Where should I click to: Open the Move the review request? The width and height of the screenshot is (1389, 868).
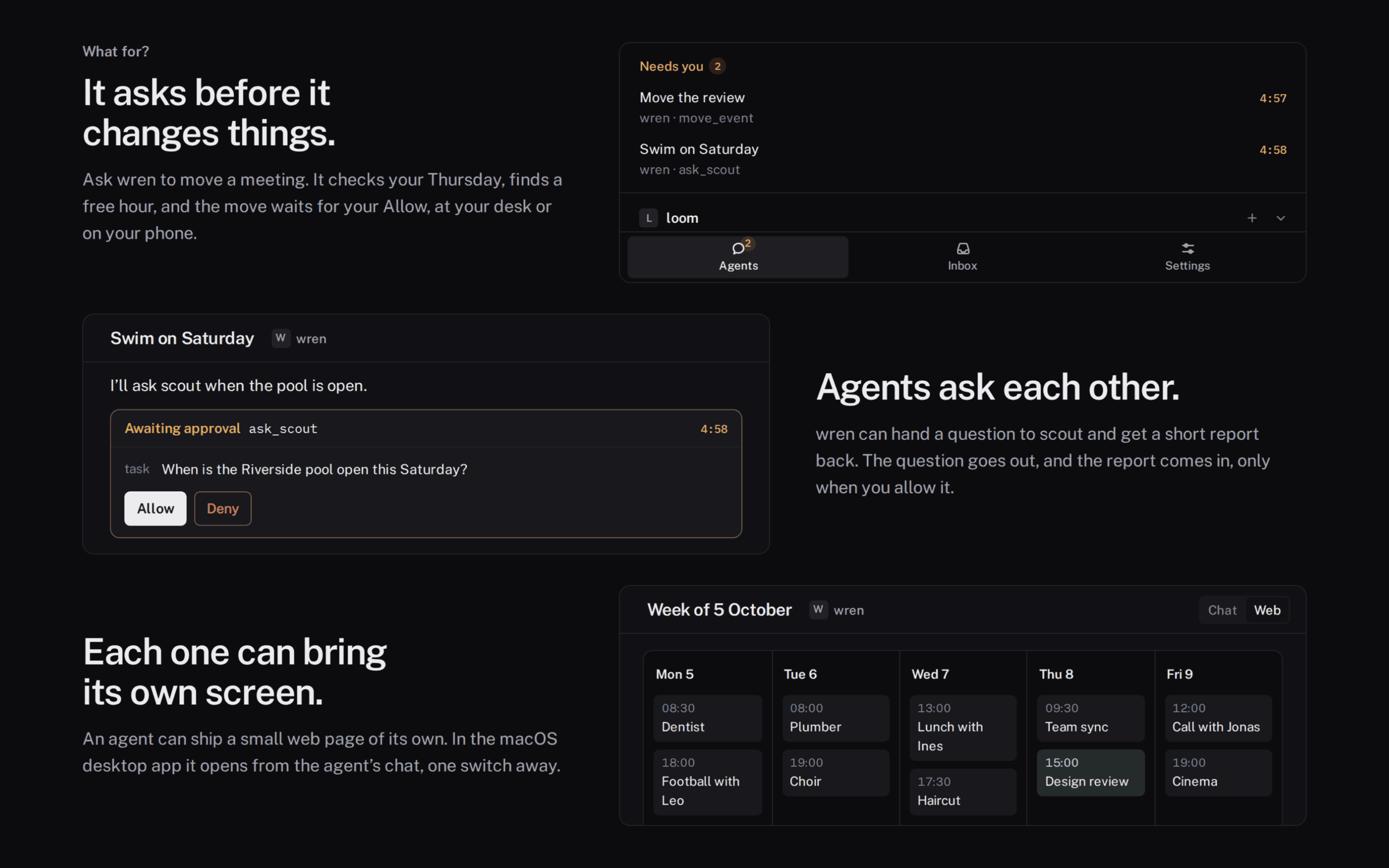(963, 108)
